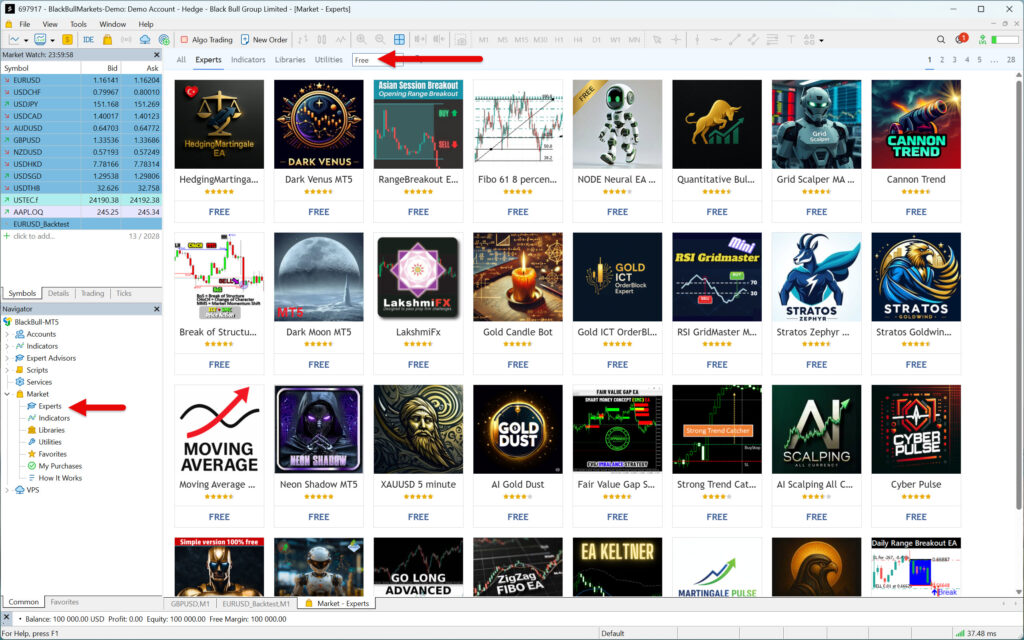
Task: Toggle the chart grid view icon
Action: pyautogui.click(x=401, y=40)
